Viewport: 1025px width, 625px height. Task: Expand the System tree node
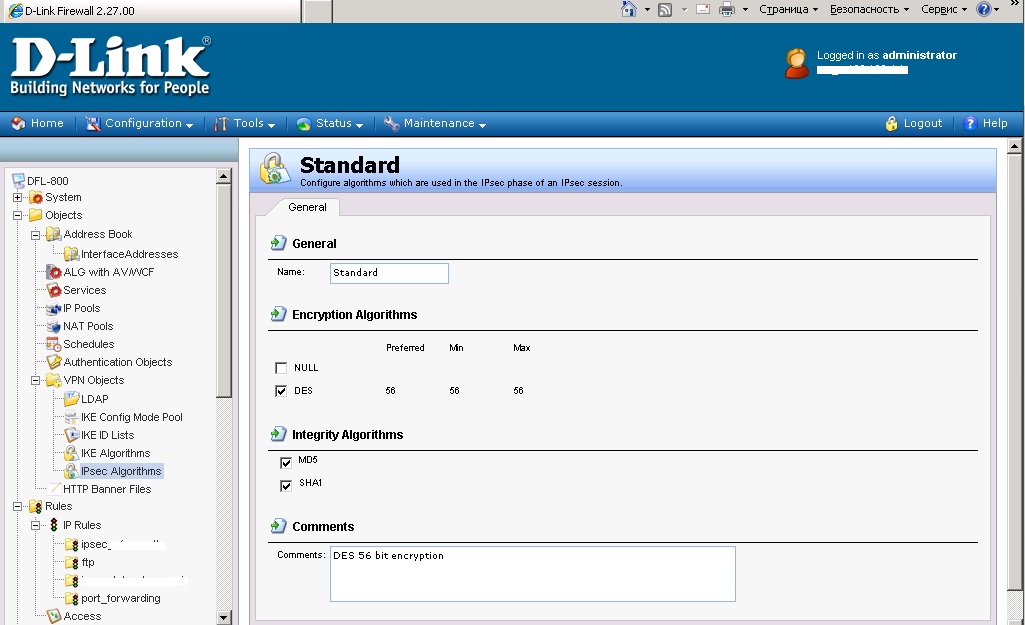coord(18,197)
